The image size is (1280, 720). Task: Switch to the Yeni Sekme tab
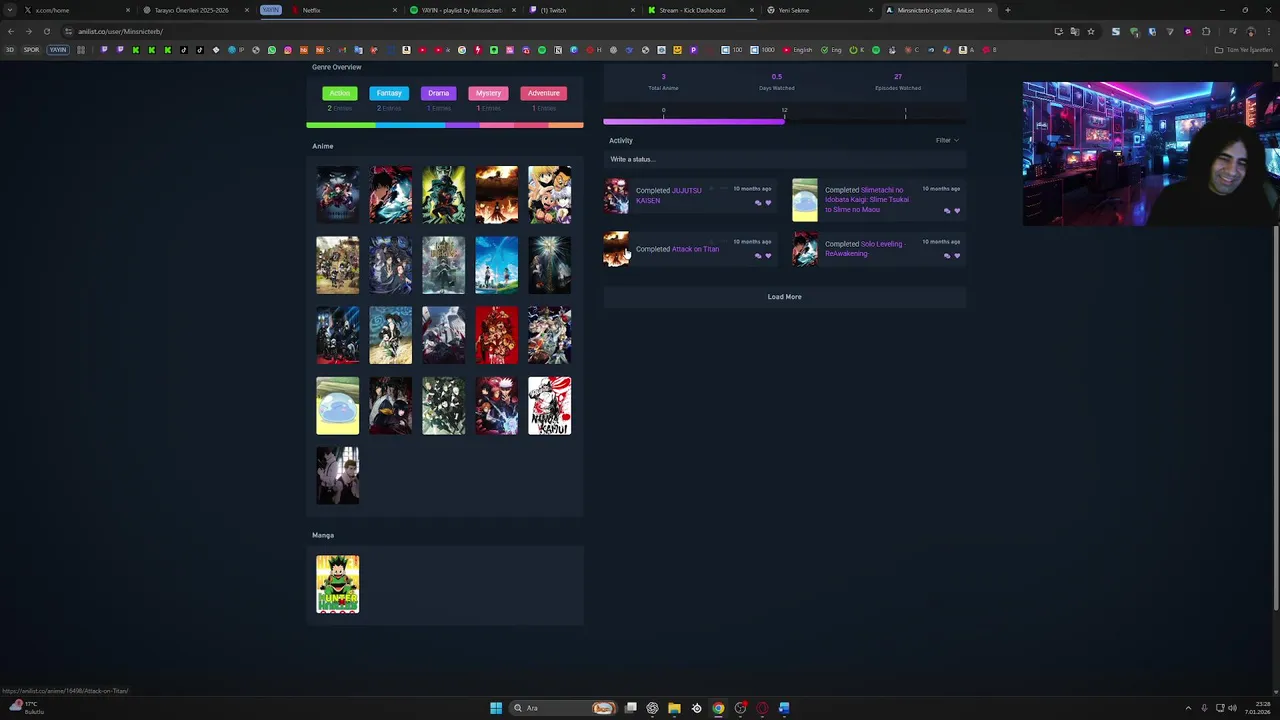coord(818,10)
